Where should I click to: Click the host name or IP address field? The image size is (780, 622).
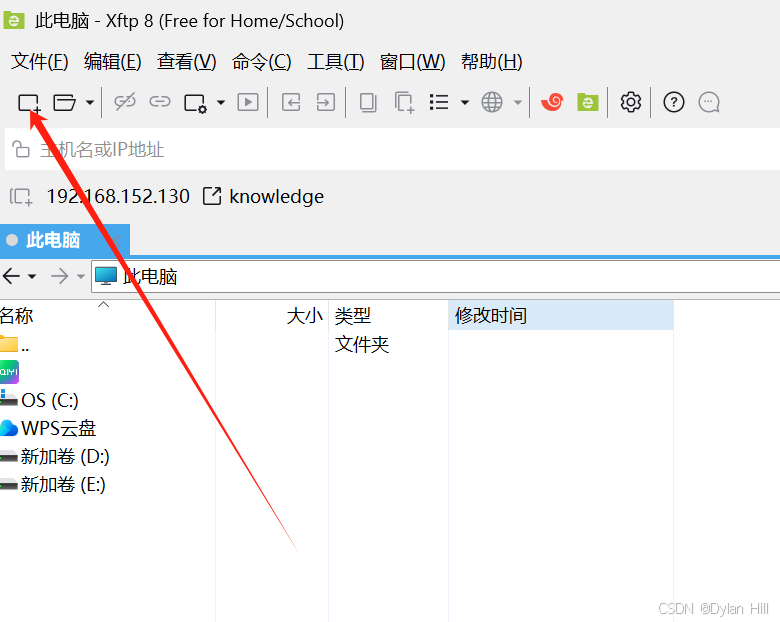[393, 149]
